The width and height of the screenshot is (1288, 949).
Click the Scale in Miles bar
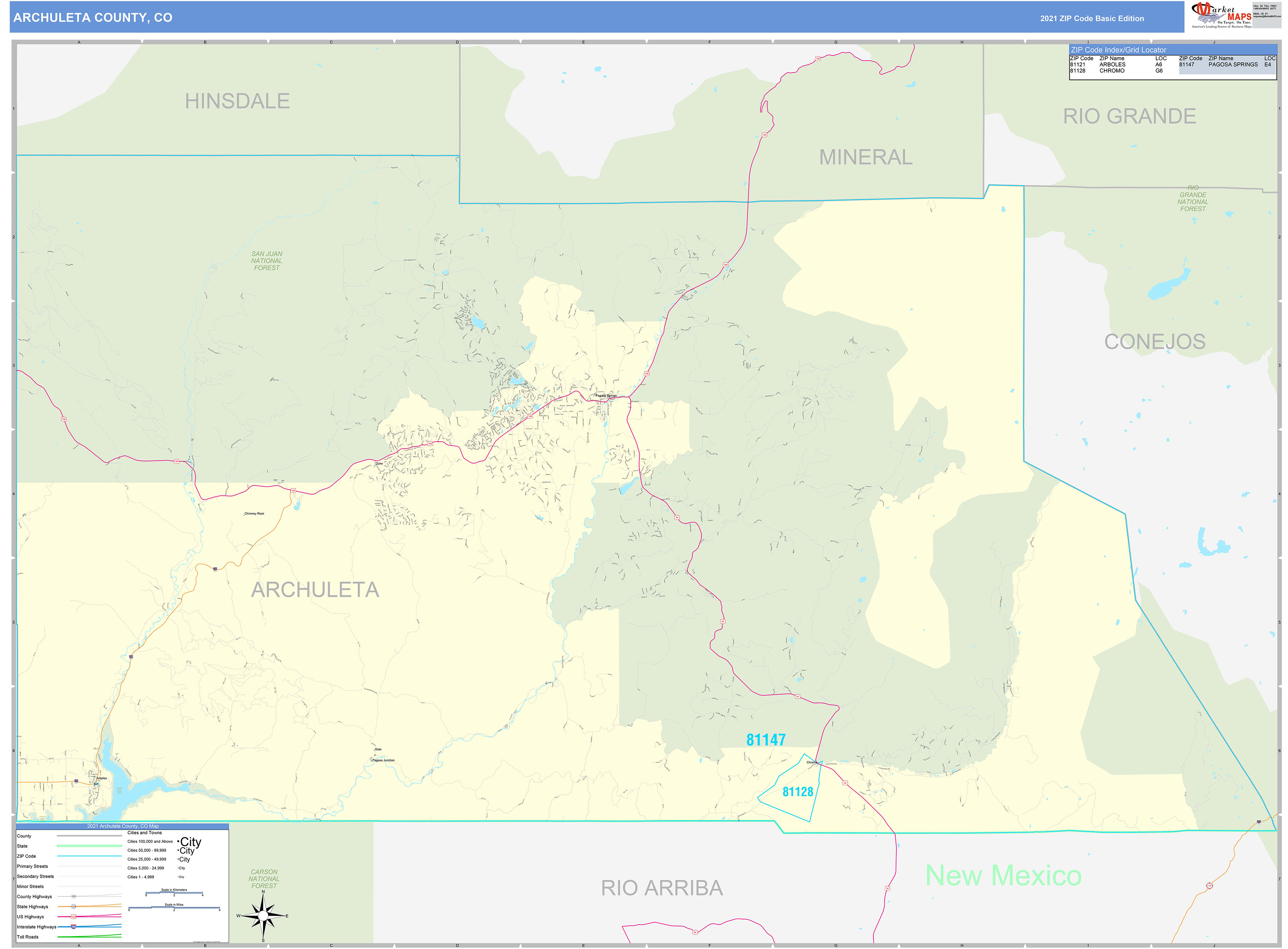[x=173, y=908]
